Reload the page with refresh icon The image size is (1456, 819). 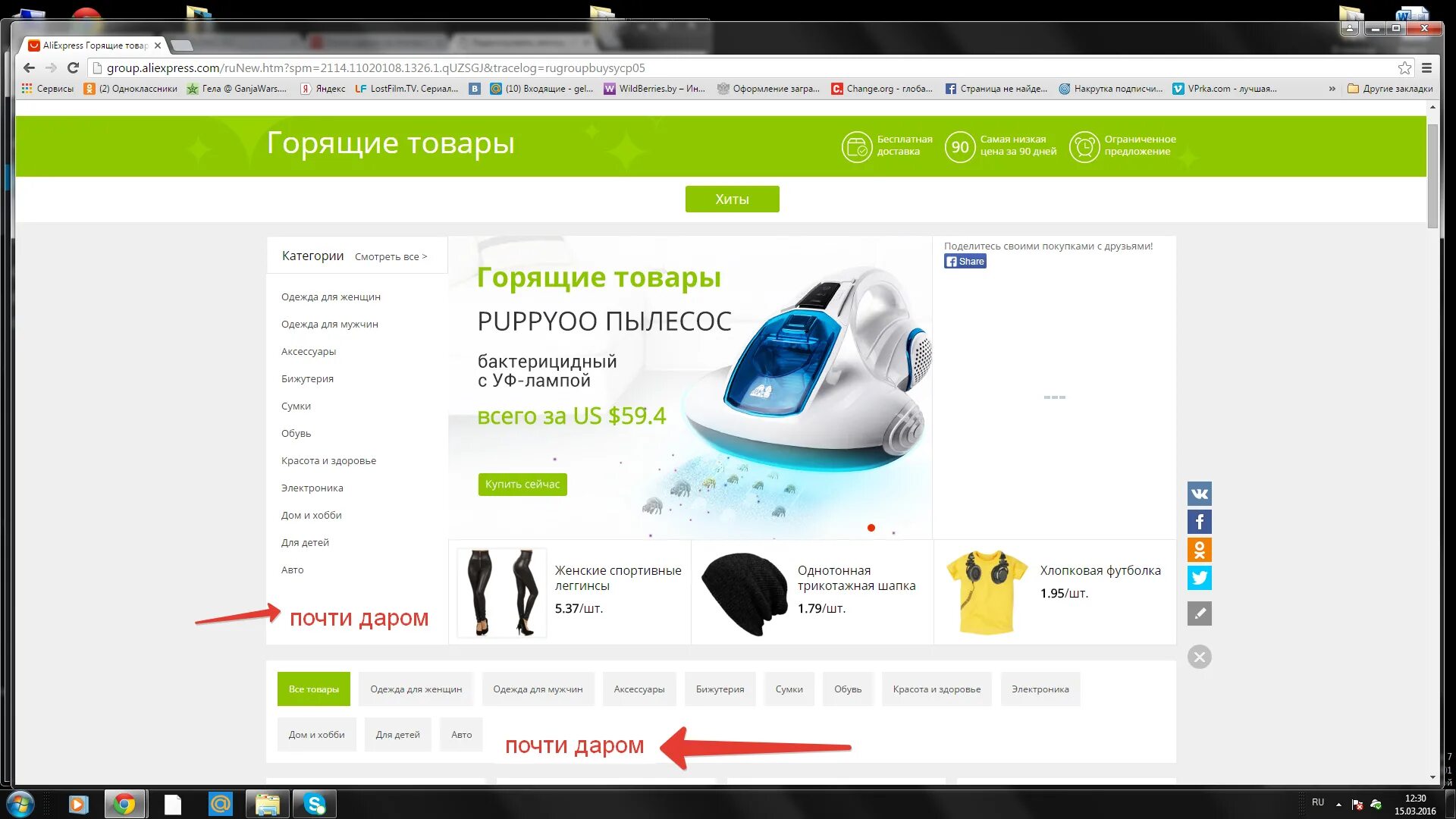(x=73, y=67)
